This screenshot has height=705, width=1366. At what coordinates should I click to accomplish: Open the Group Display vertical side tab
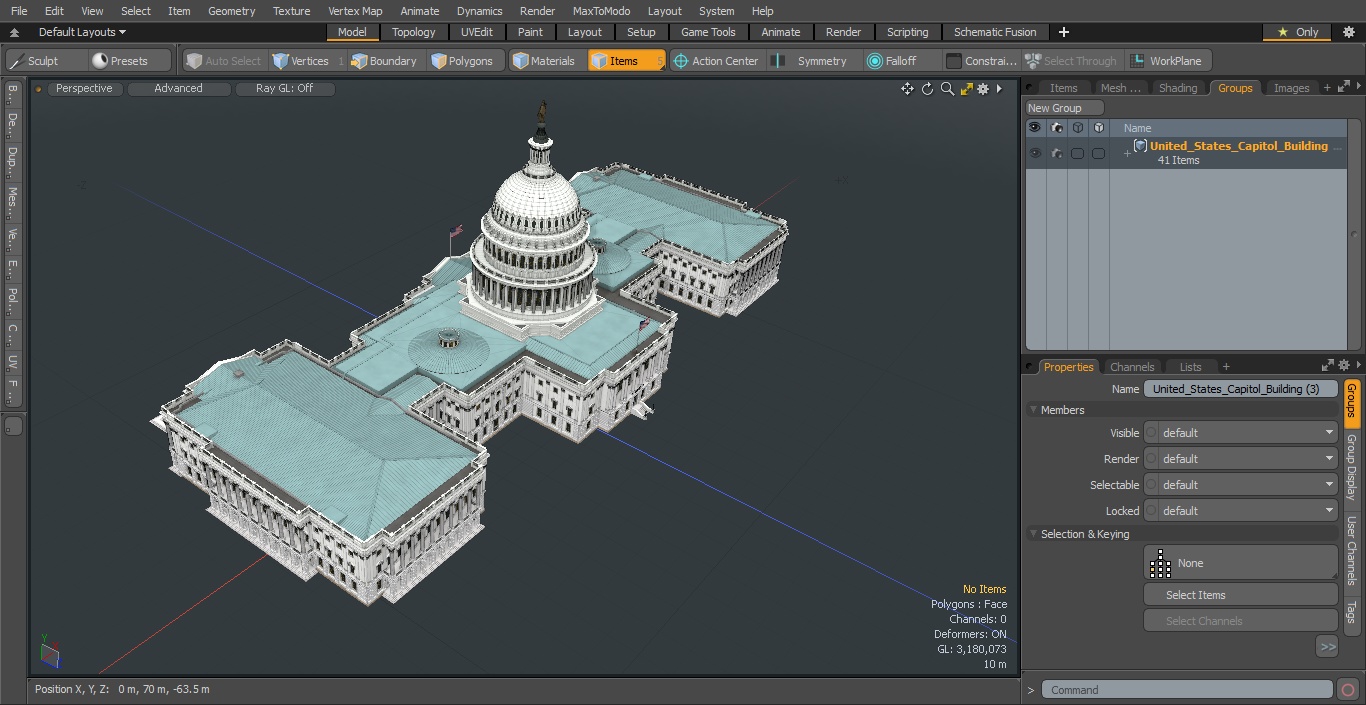[x=1351, y=468]
